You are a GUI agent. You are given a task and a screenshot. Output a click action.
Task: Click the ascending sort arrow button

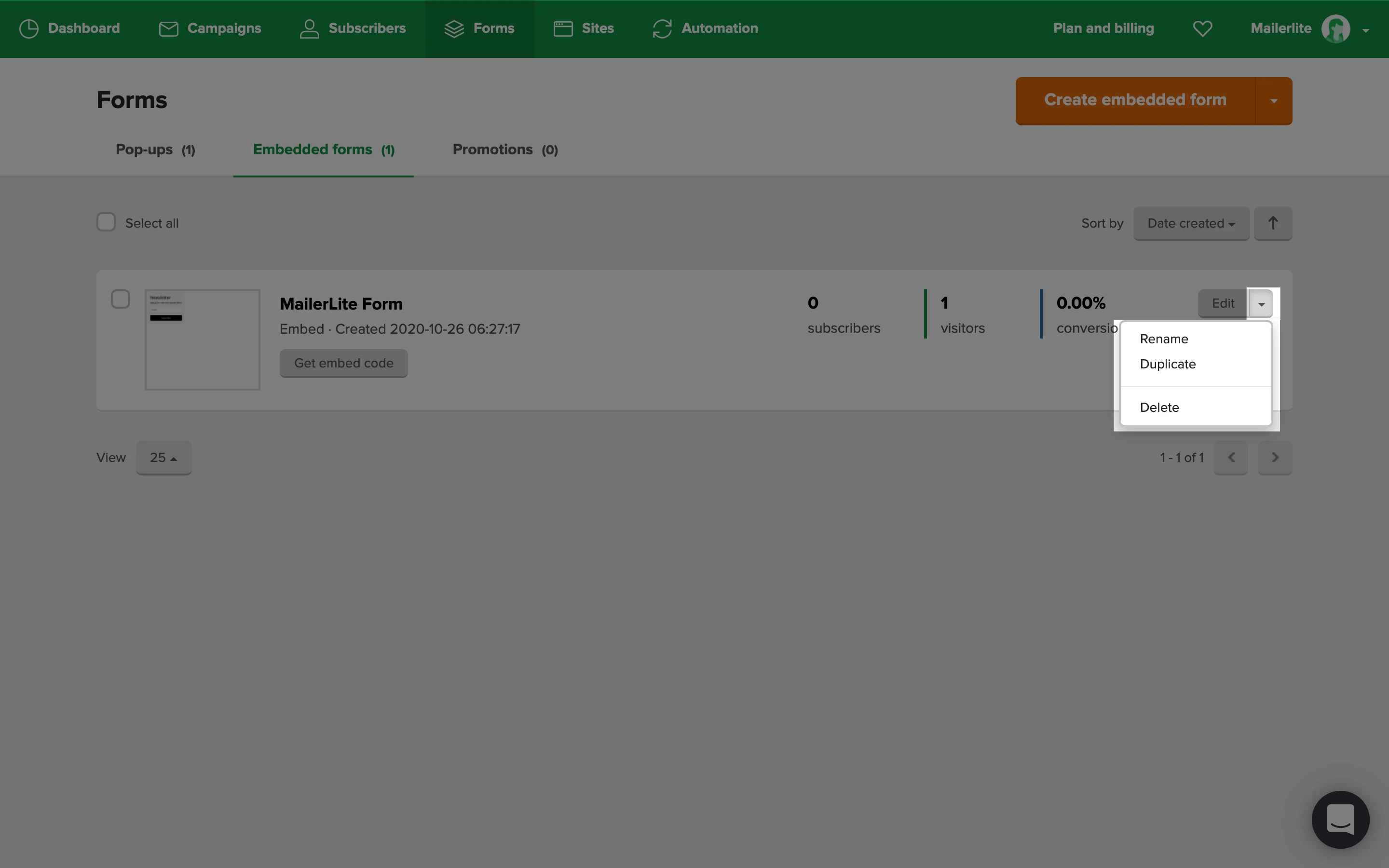point(1272,223)
